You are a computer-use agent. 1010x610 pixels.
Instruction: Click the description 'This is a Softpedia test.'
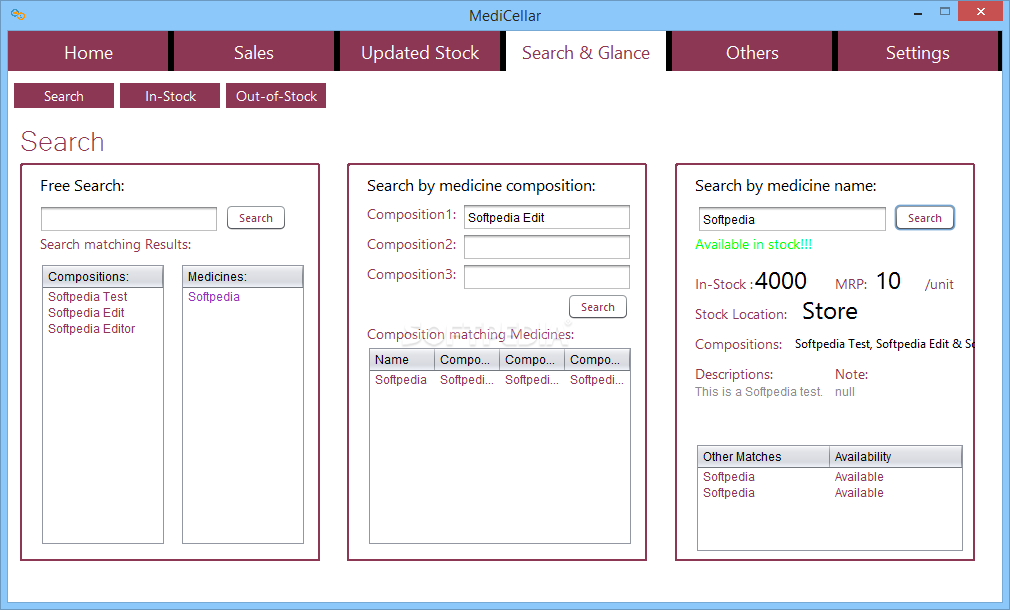[759, 392]
